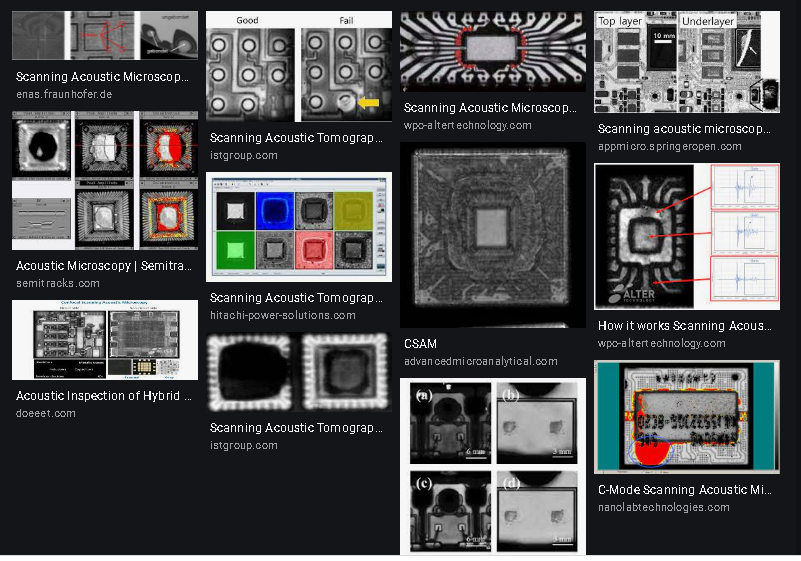This screenshot has height=561, width=801.
Task: Visit wpo-altertechnology.com link under lead frame image
Action: (467, 125)
